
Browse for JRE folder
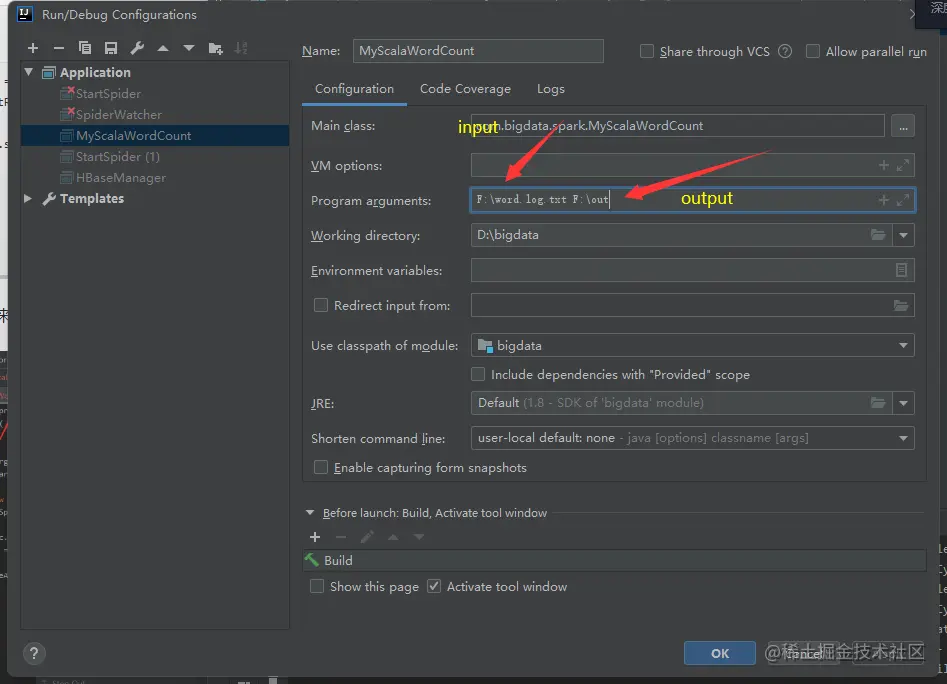pos(878,403)
